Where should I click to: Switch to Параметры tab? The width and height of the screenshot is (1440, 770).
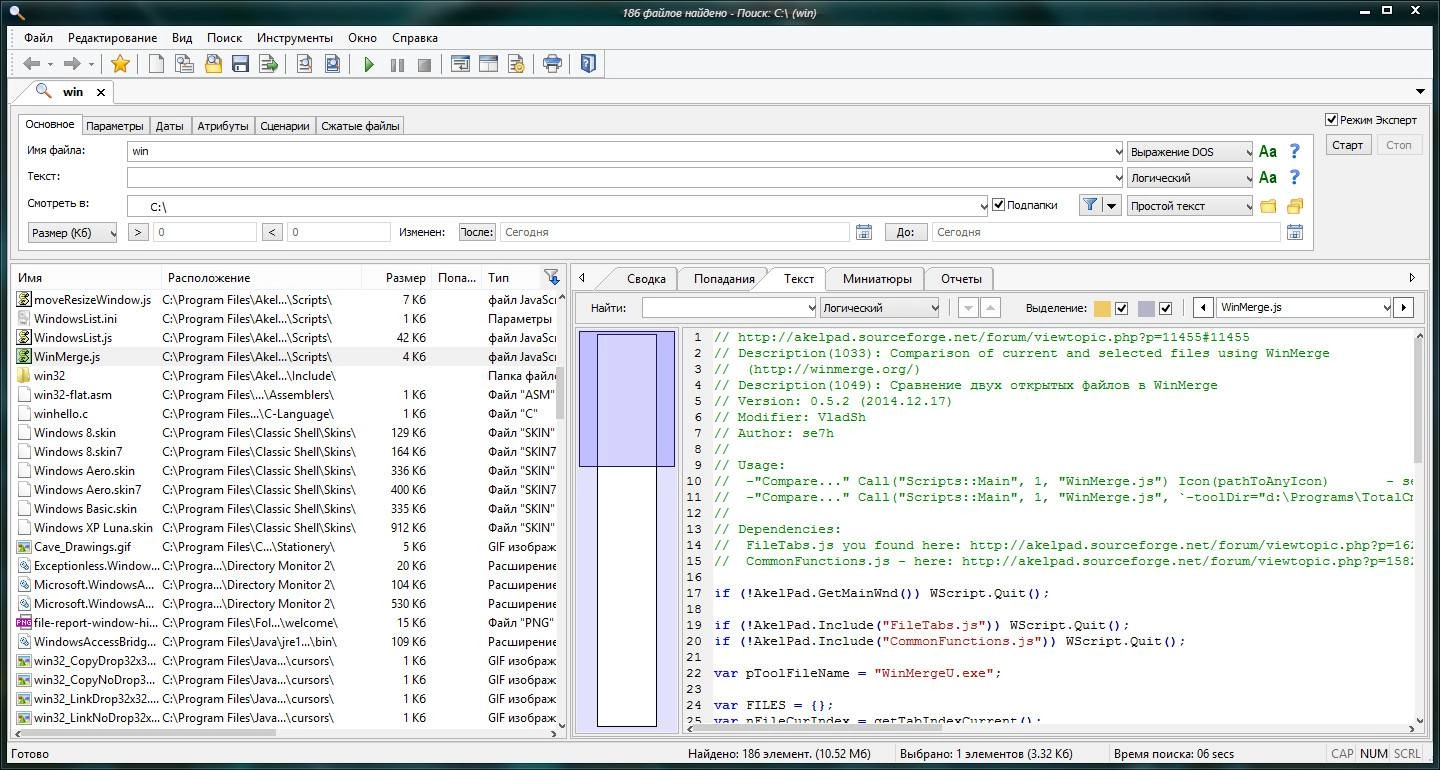point(114,126)
